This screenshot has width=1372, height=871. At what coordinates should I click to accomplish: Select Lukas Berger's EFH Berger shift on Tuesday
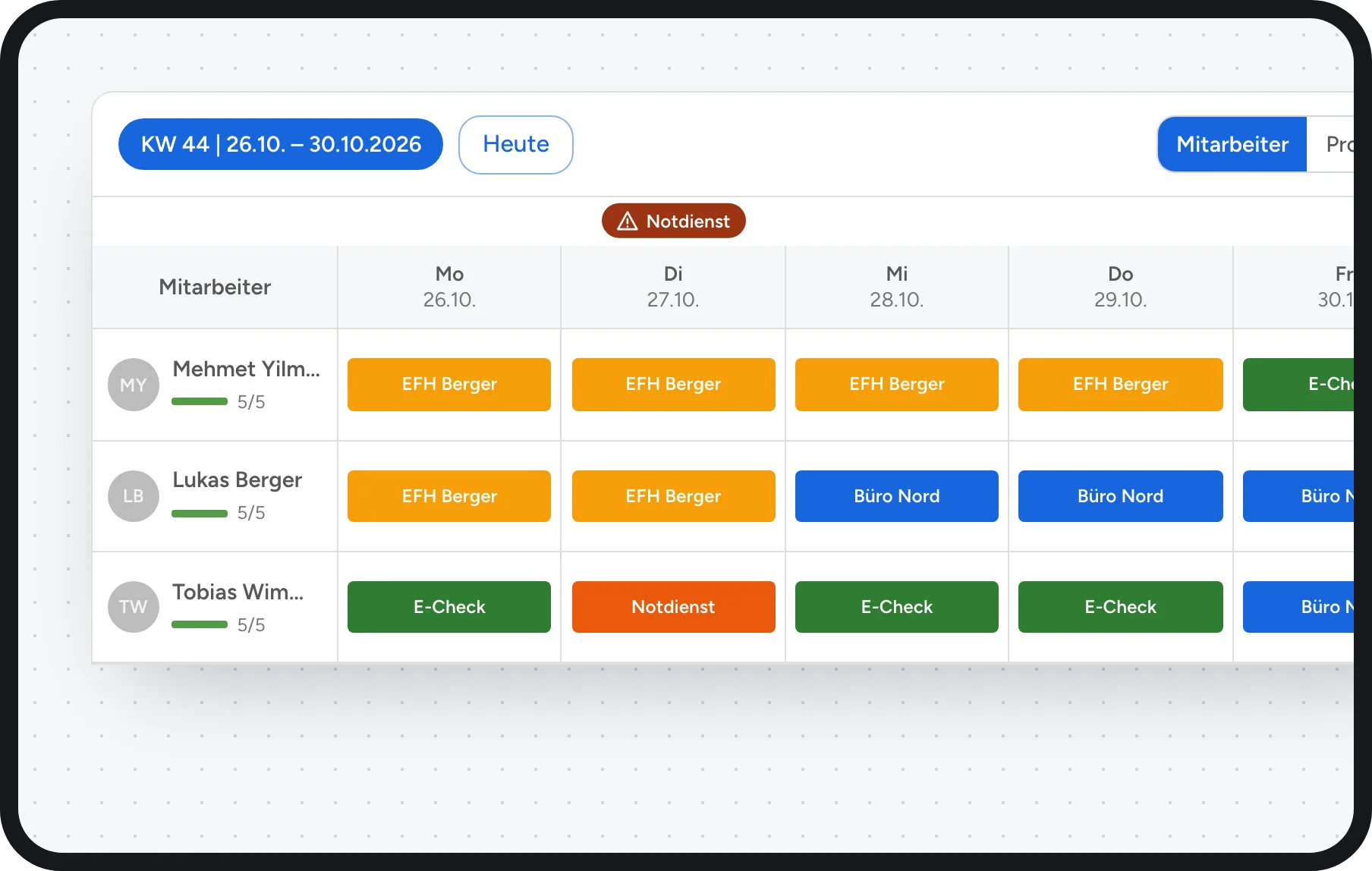click(x=674, y=496)
